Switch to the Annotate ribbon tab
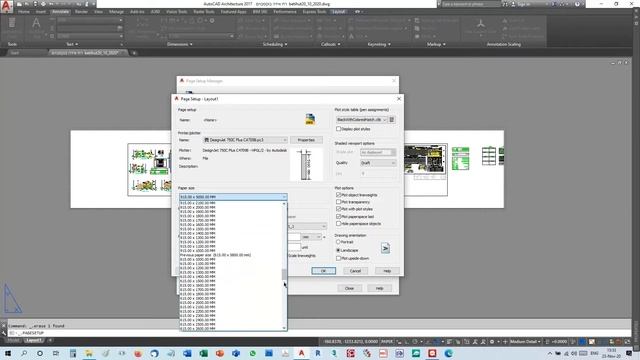 point(60,12)
